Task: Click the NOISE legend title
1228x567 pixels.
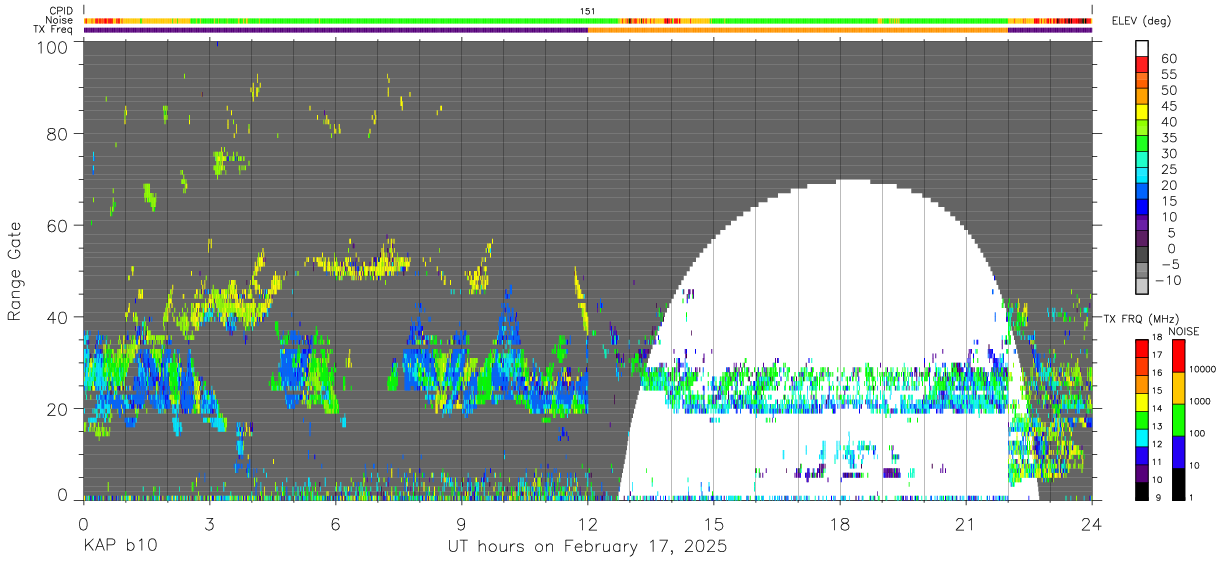Action: click(x=1183, y=331)
